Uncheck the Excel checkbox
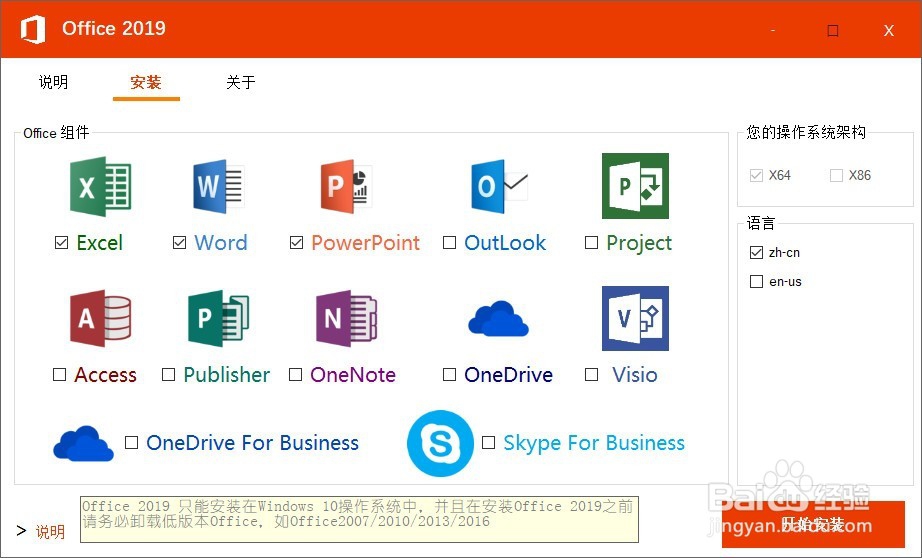 coord(62,242)
